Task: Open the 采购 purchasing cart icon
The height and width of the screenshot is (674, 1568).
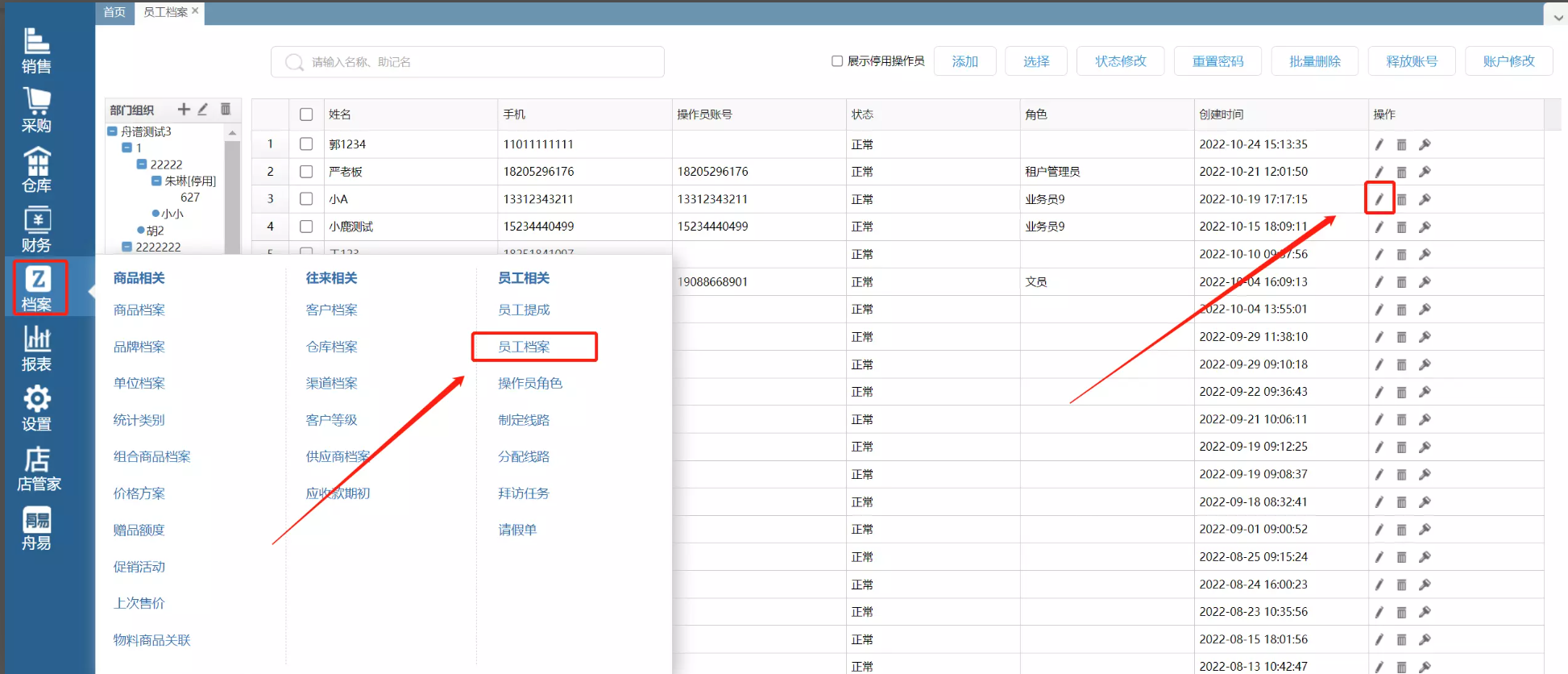Action: point(36,110)
